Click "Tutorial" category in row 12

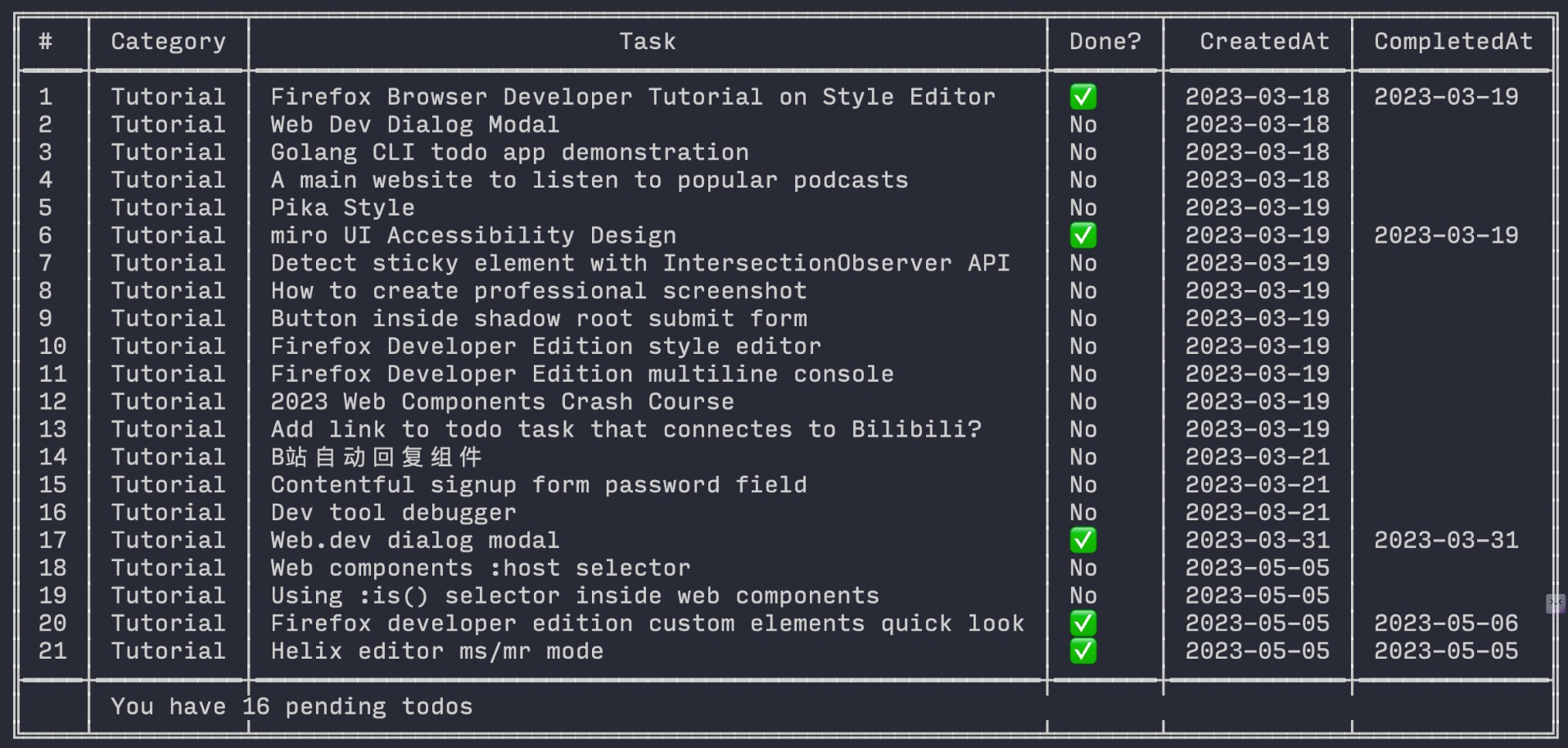pos(169,402)
